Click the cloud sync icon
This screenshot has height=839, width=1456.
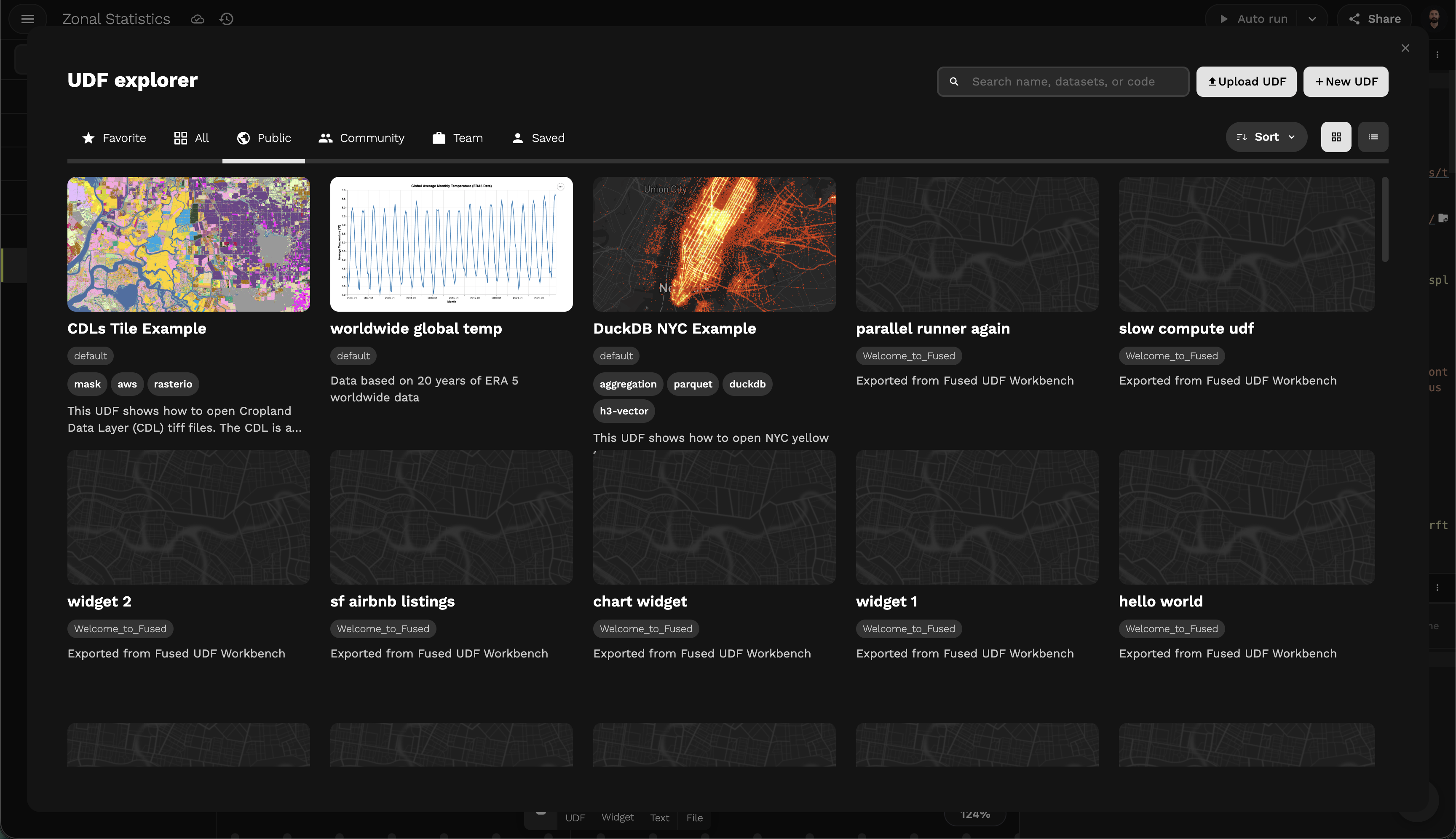198,19
